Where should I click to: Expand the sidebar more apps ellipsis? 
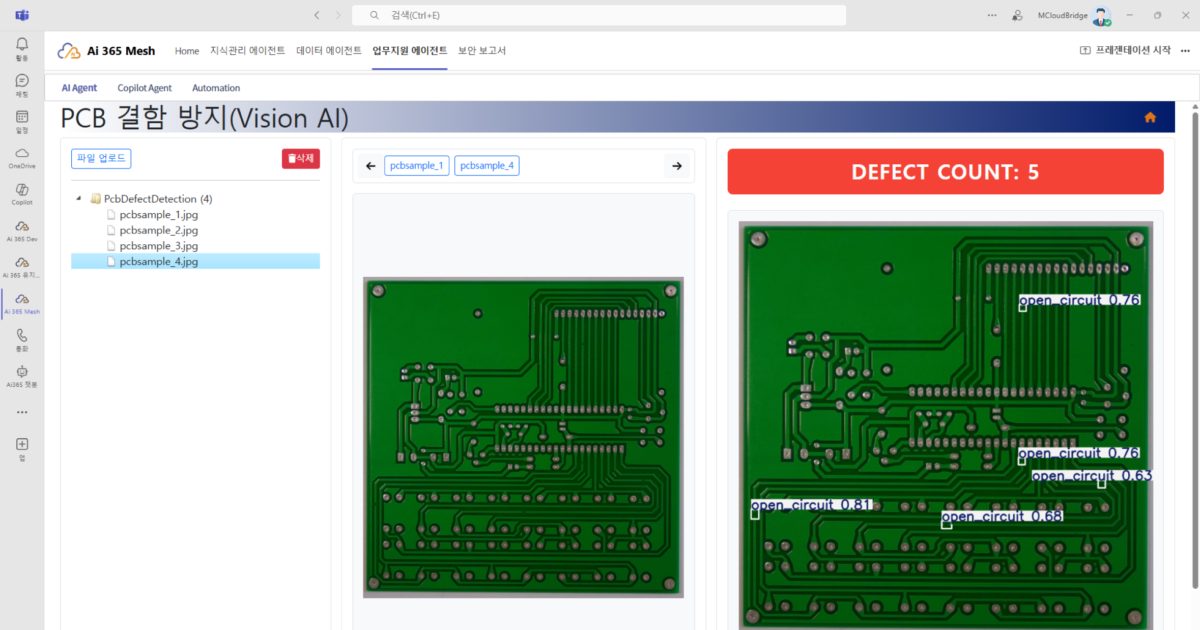(22, 412)
